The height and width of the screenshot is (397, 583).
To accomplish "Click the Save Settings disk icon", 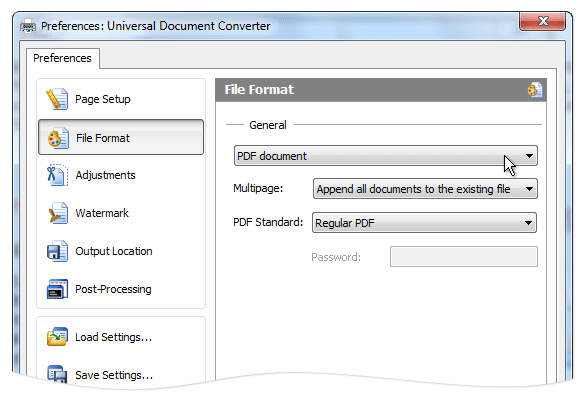I will (x=57, y=373).
